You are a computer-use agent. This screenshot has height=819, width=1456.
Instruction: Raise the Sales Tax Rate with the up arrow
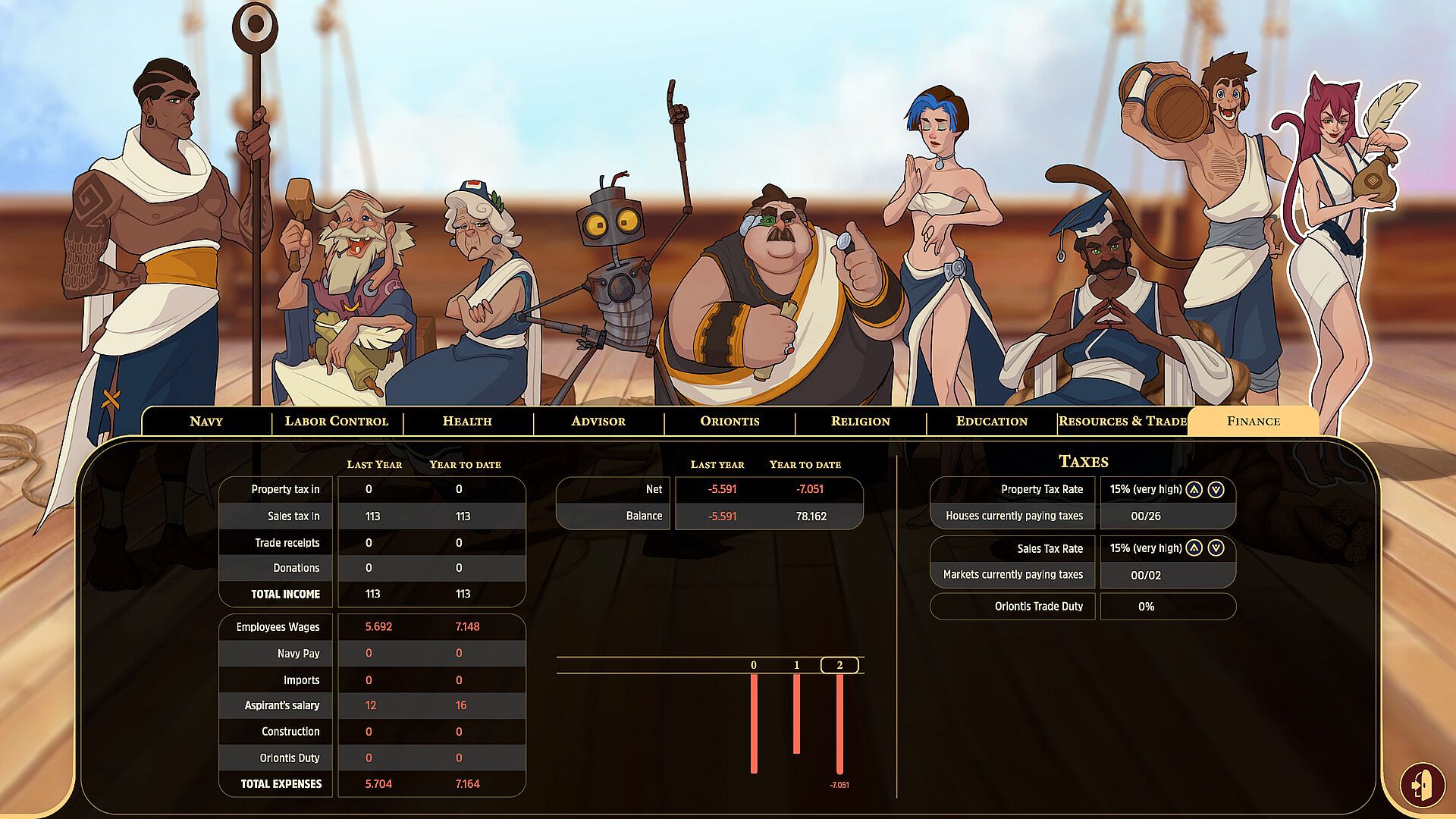point(1194,548)
